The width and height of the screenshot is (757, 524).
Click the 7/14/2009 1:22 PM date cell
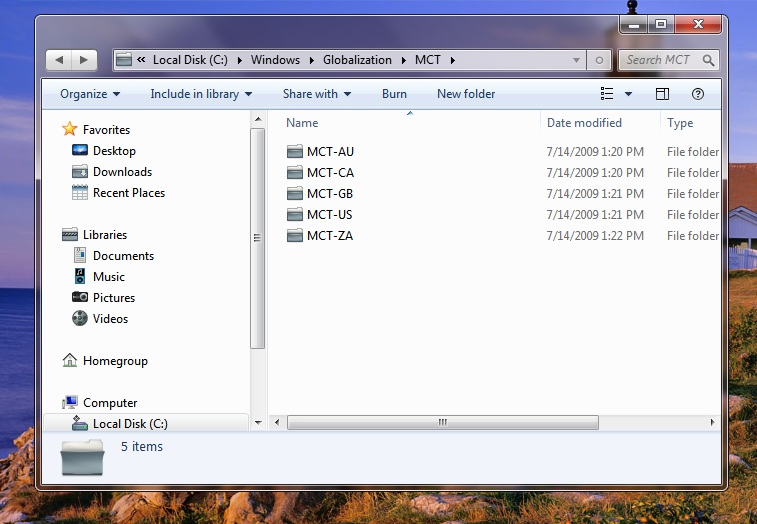point(595,236)
